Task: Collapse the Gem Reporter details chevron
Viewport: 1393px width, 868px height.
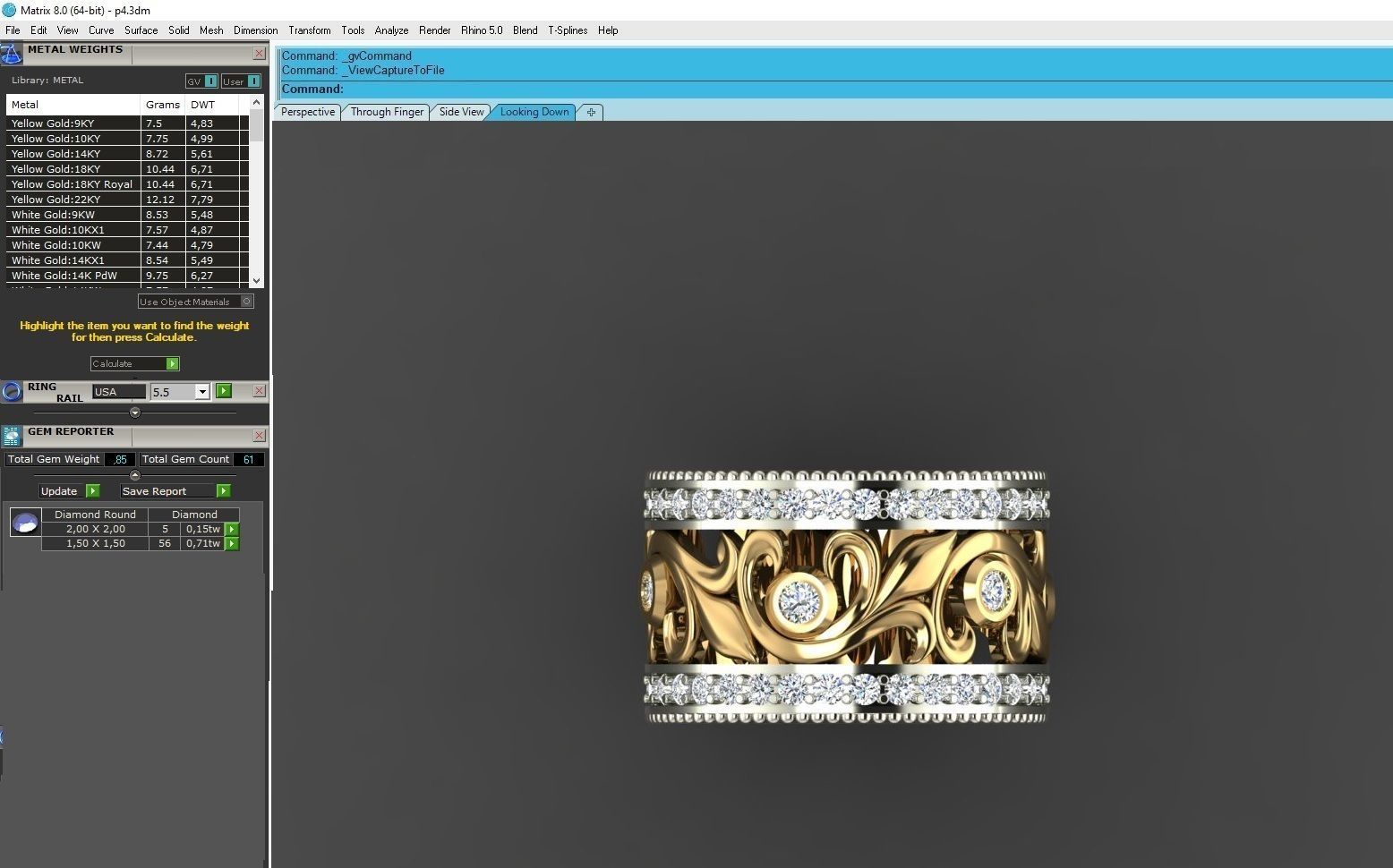Action: [135, 475]
